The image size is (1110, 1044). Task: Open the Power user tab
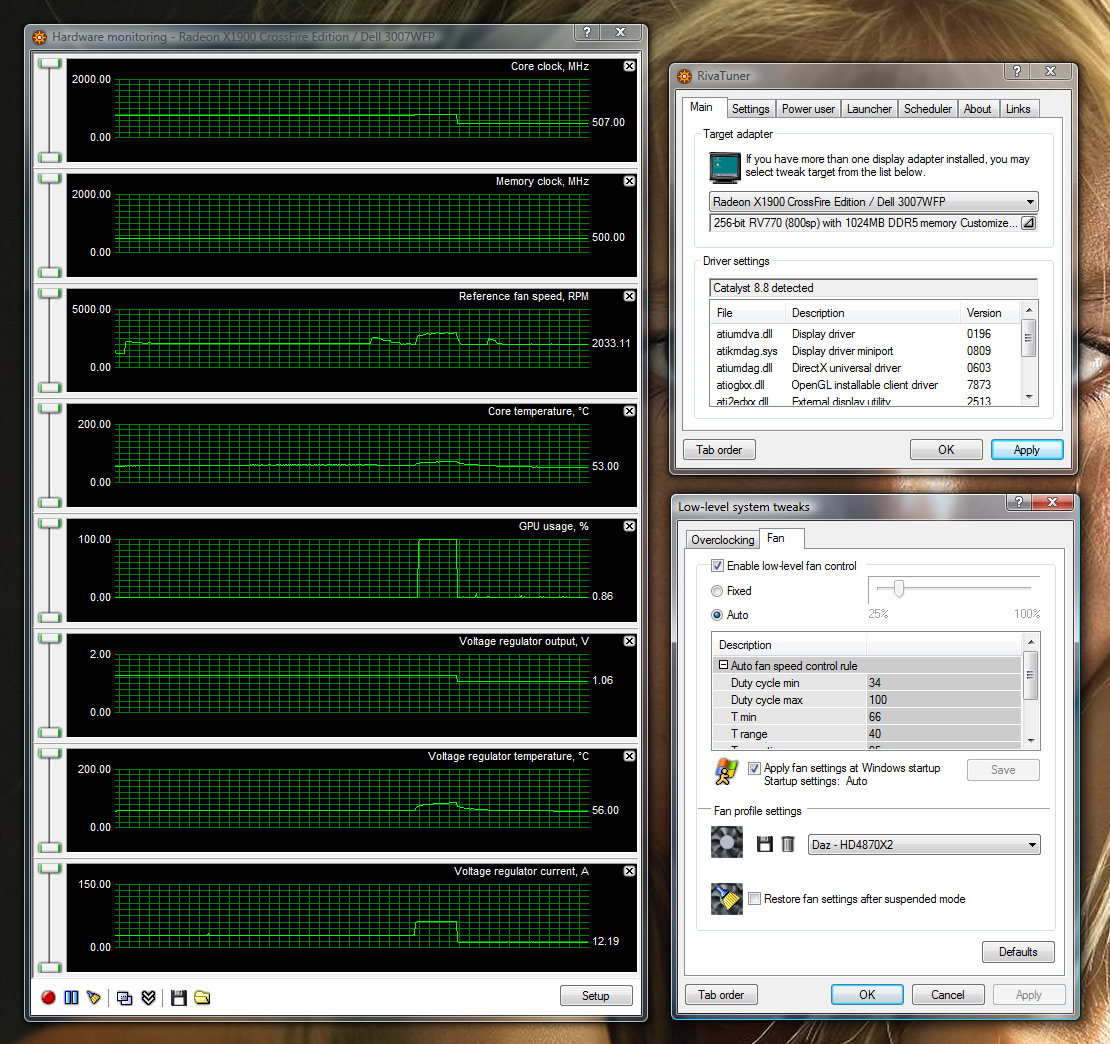(x=808, y=109)
